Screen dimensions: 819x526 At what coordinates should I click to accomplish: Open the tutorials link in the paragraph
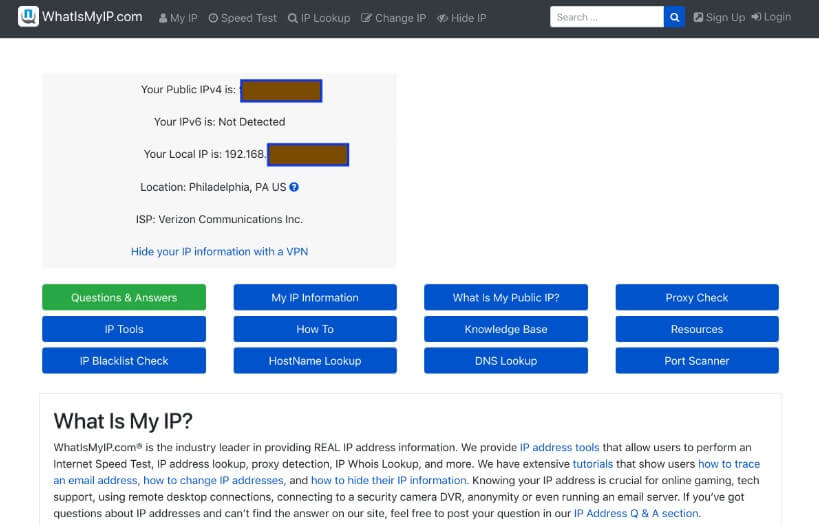coord(593,464)
